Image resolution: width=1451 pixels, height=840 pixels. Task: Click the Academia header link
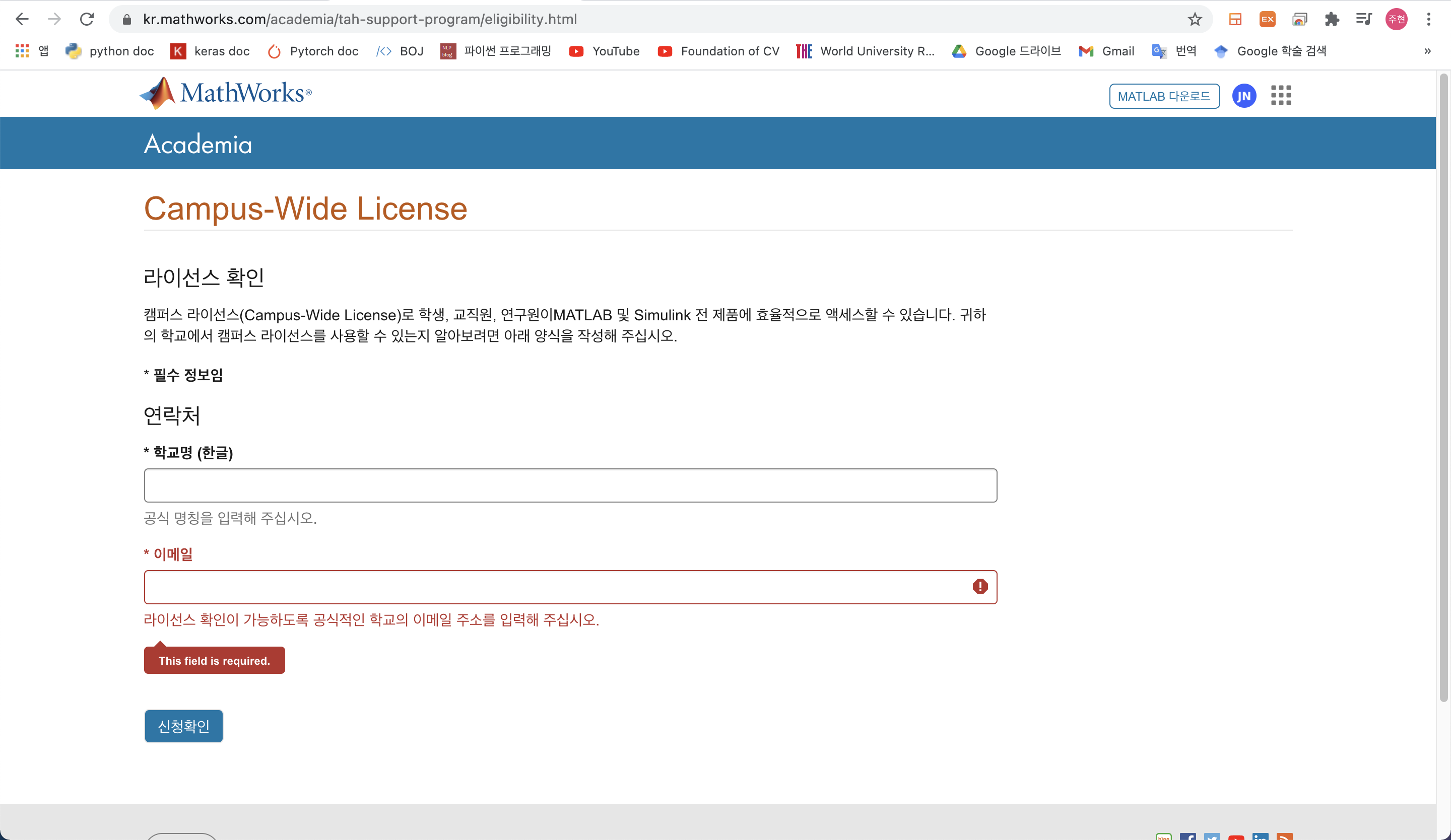197,144
